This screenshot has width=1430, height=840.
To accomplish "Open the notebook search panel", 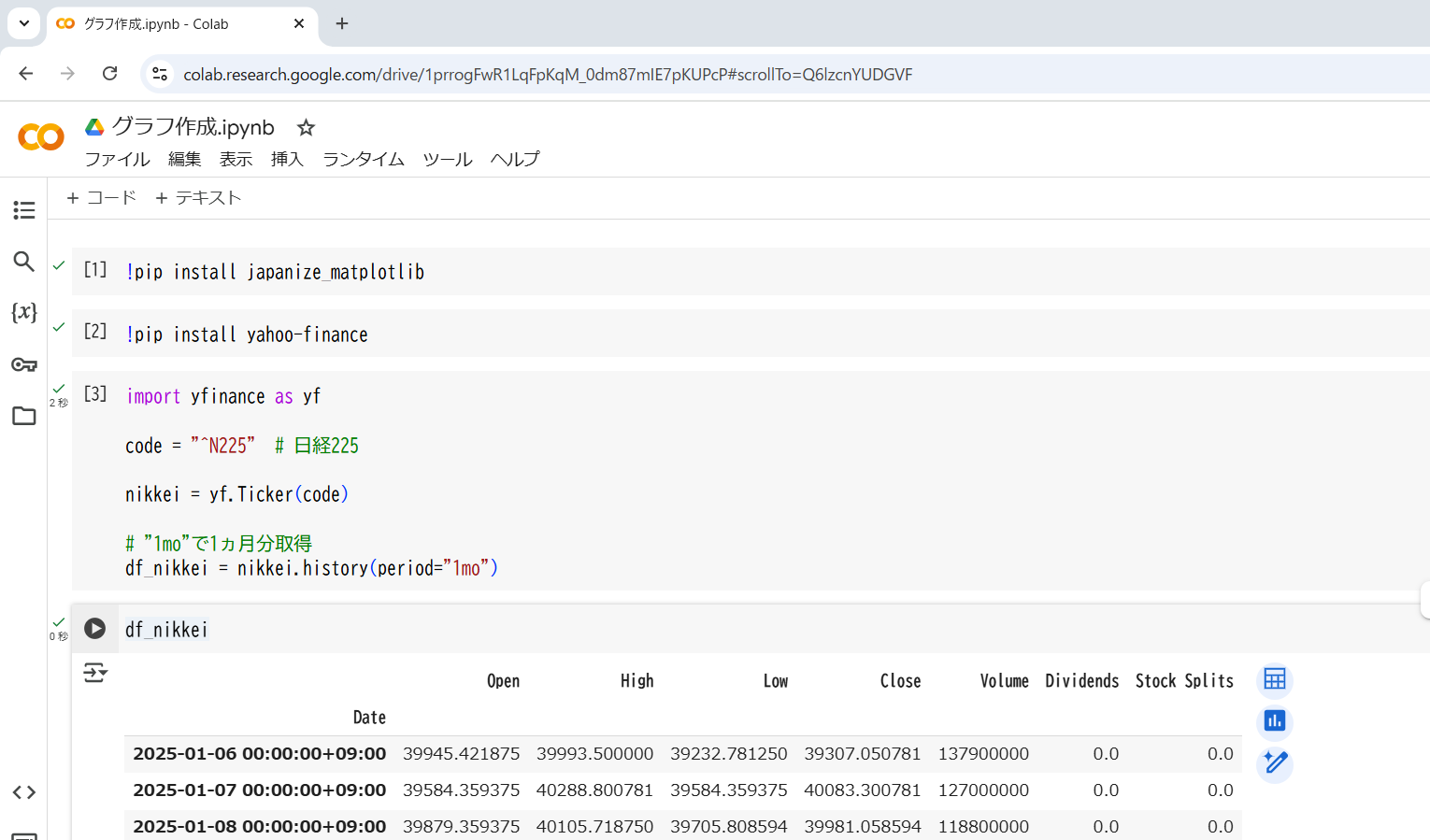I will (x=24, y=262).
